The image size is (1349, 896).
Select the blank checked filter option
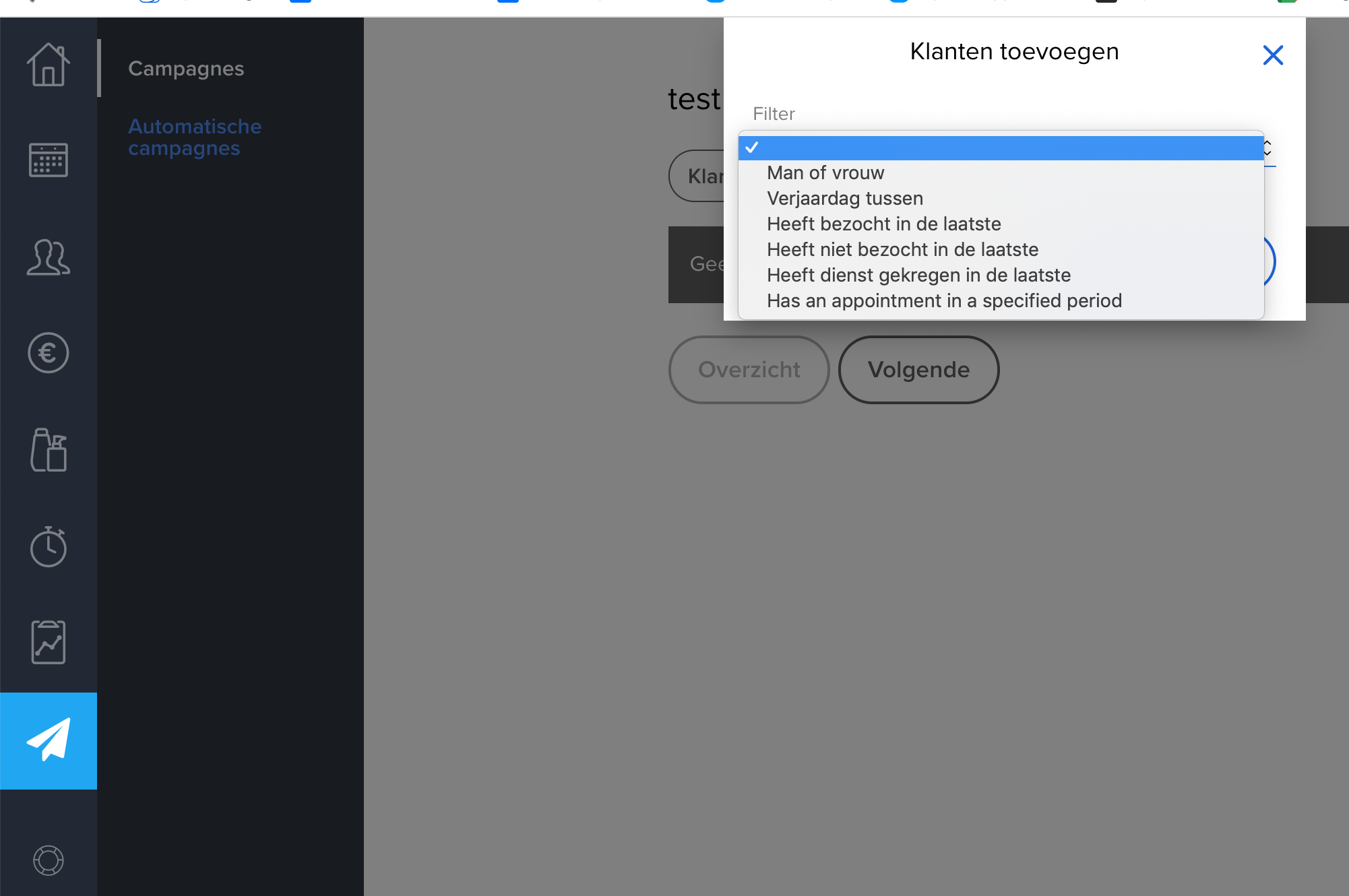point(1001,148)
